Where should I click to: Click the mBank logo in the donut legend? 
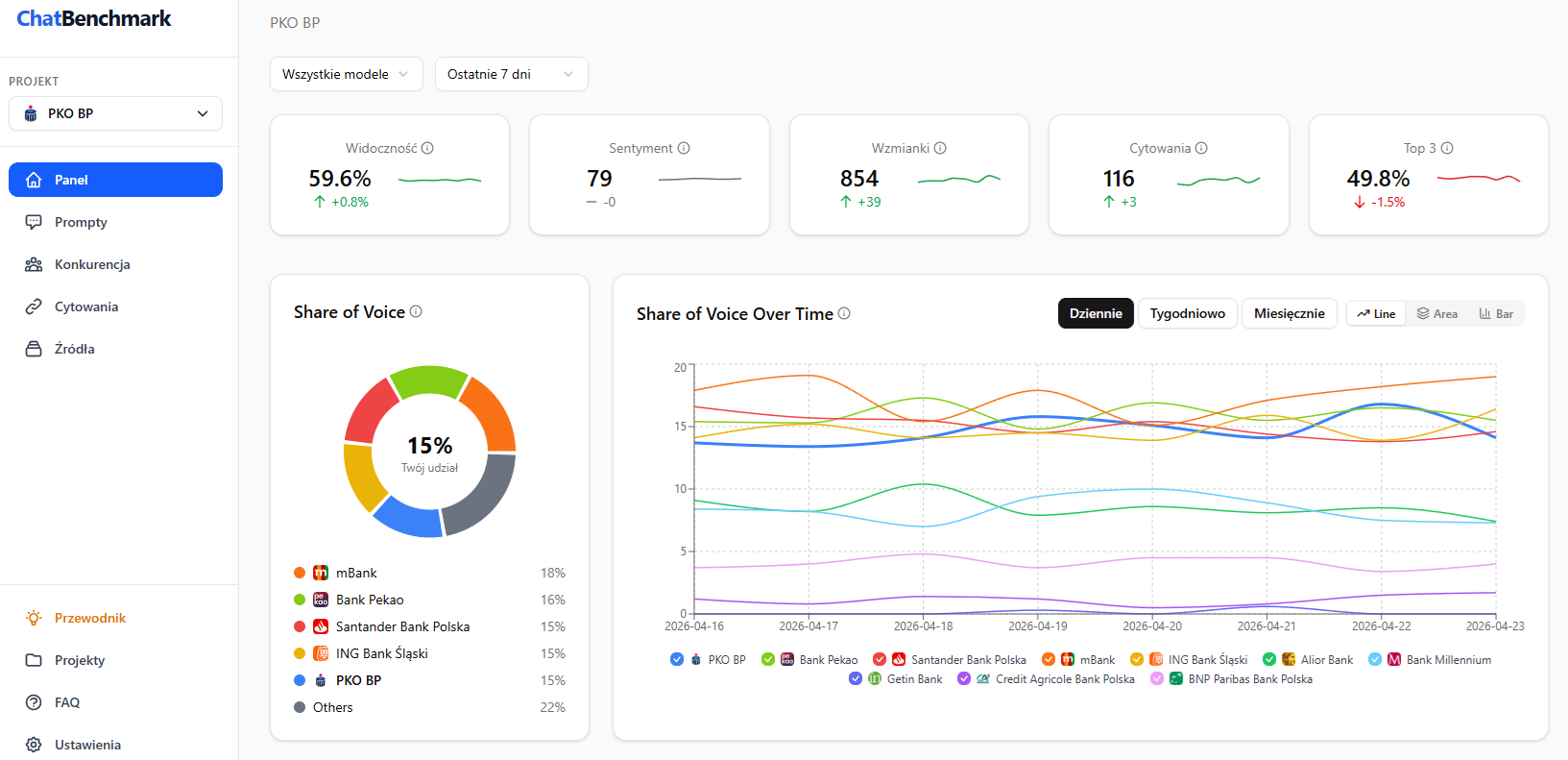pos(321,573)
